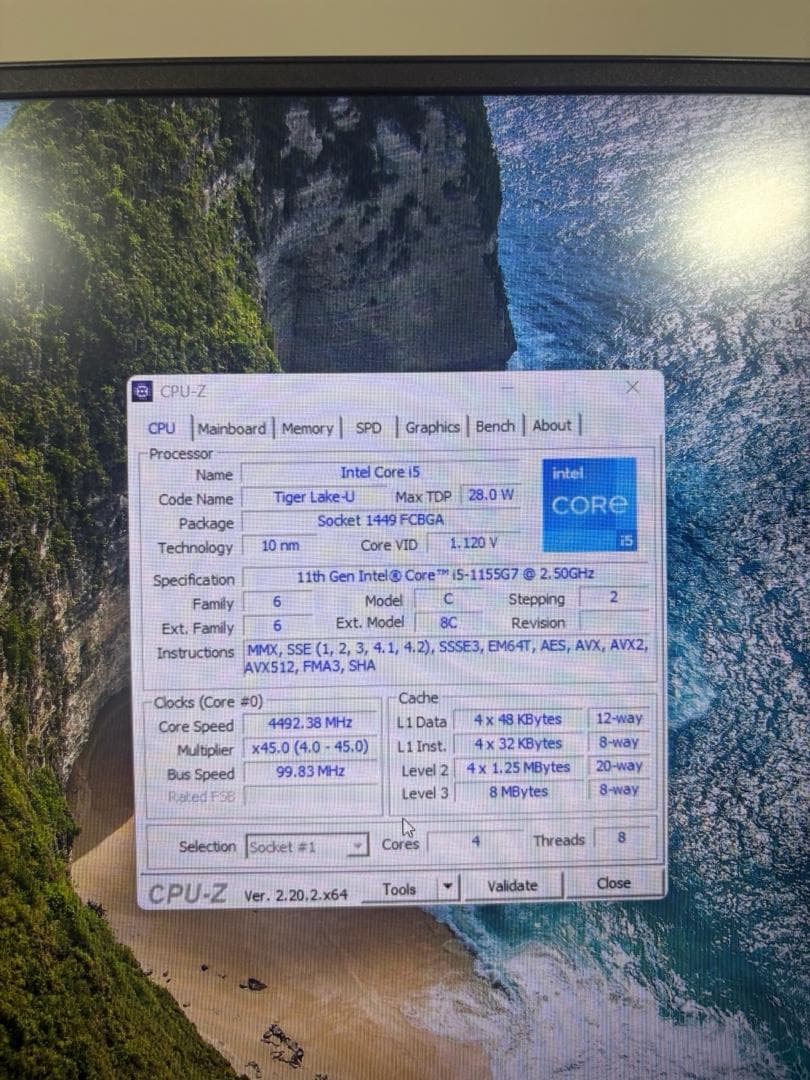Click the Core VID value 1.120 V
The image size is (810, 1080).
pos(472,543)
